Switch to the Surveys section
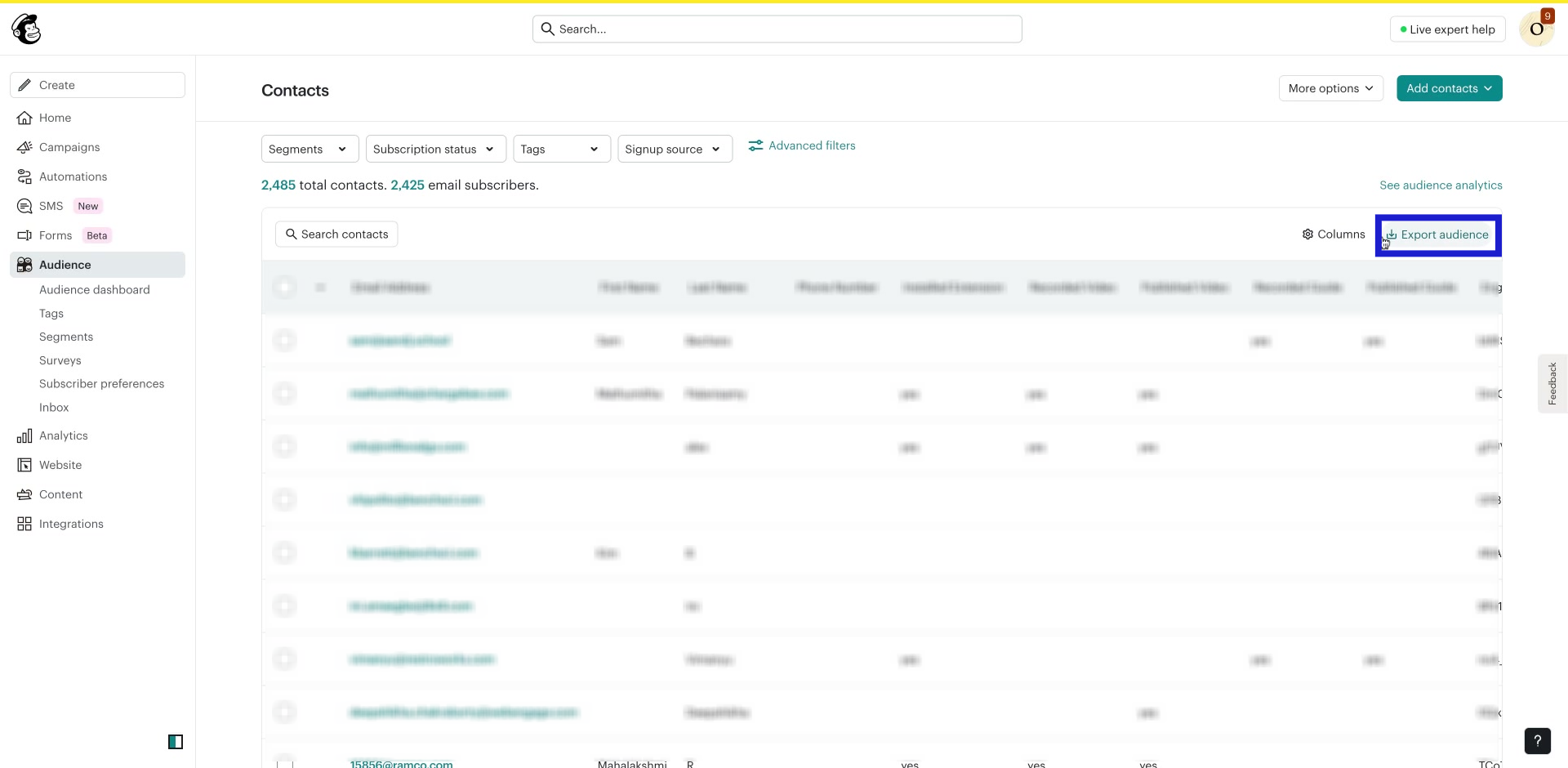 point(60,359)
